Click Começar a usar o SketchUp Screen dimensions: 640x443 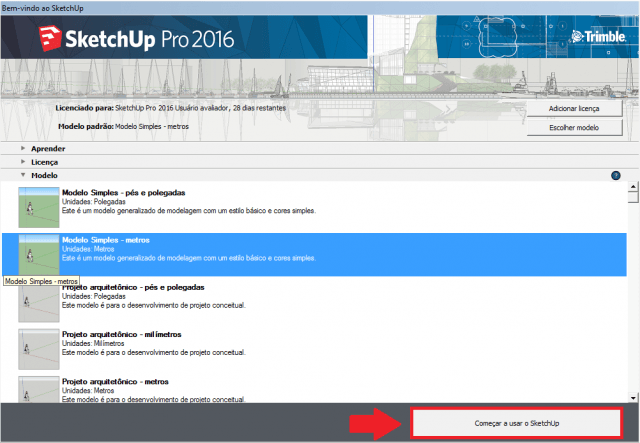tap(517, 423)
